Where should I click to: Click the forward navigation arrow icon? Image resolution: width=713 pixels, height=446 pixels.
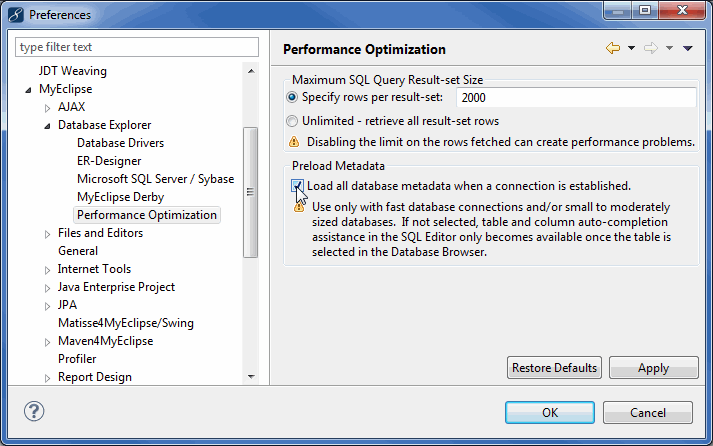(x=650, y=49)
